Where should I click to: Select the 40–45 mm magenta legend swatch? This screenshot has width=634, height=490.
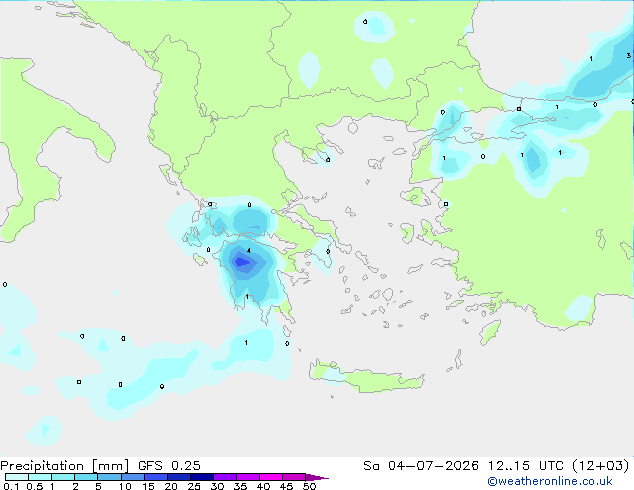click(x=271, y=477)
